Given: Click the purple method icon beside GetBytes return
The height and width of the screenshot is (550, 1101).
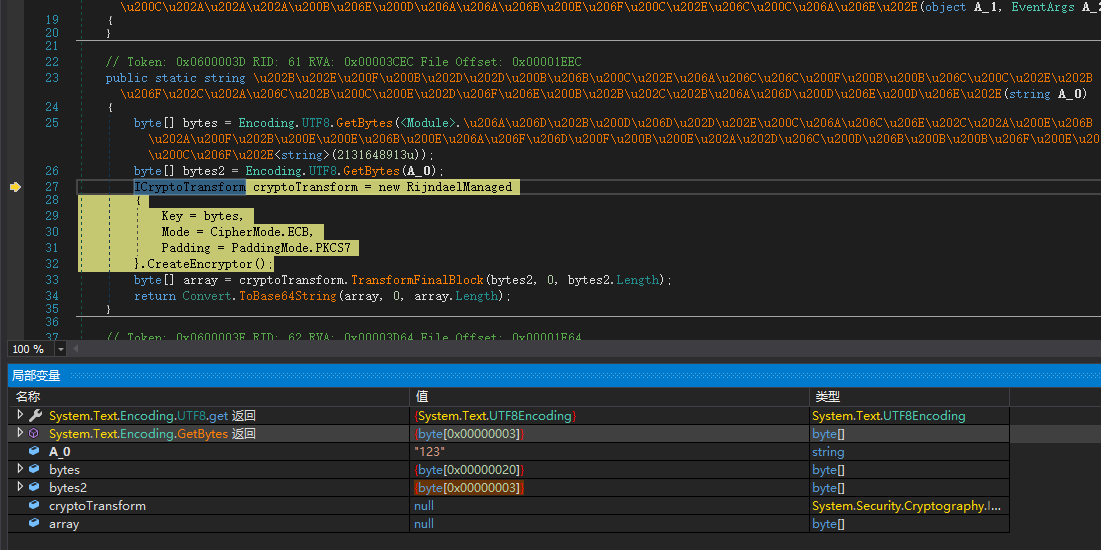Looking at the screenshot, I should (x=35, y=434).
